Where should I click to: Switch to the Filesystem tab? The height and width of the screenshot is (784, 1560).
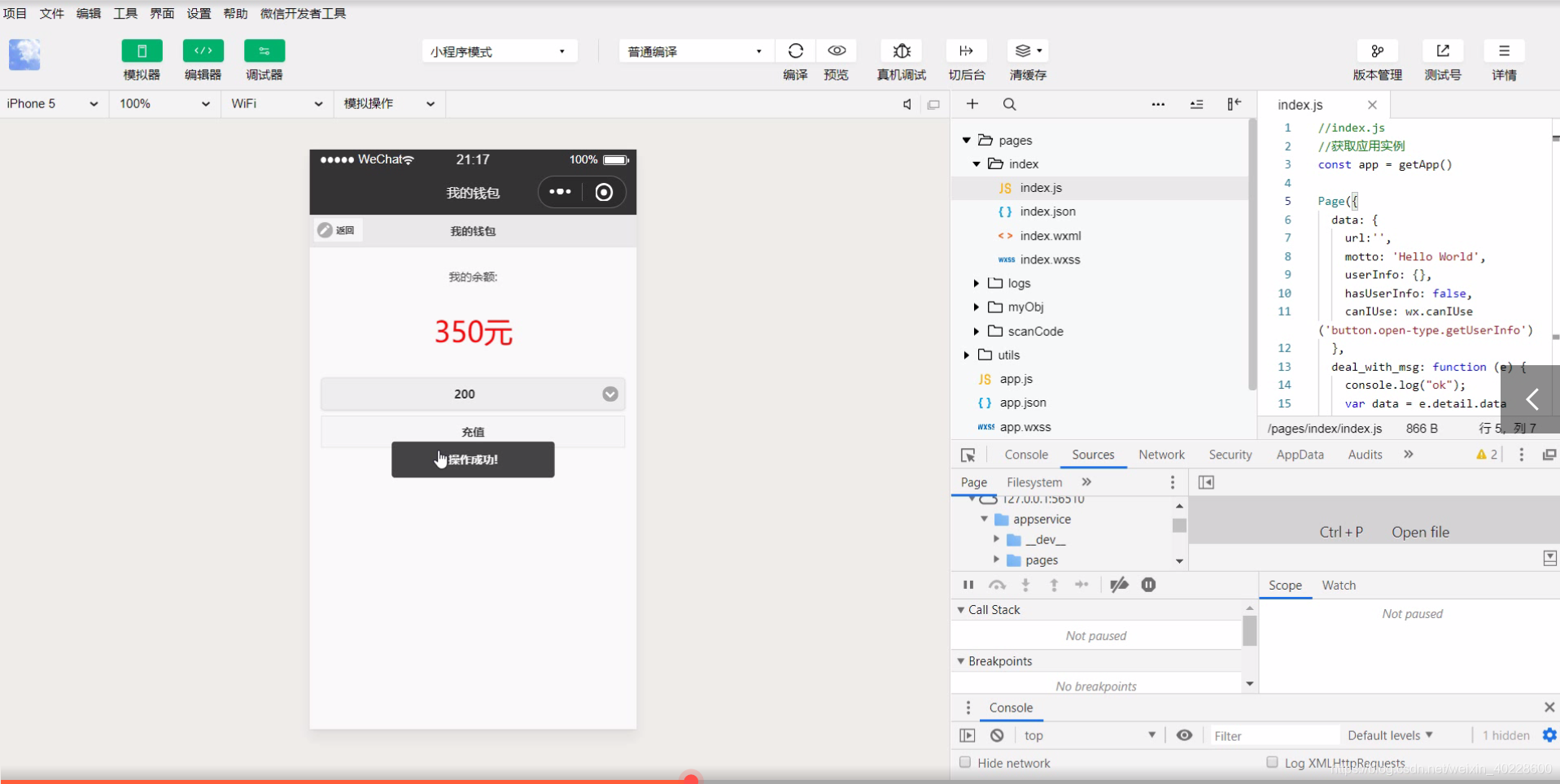[x=1034, y=482]
